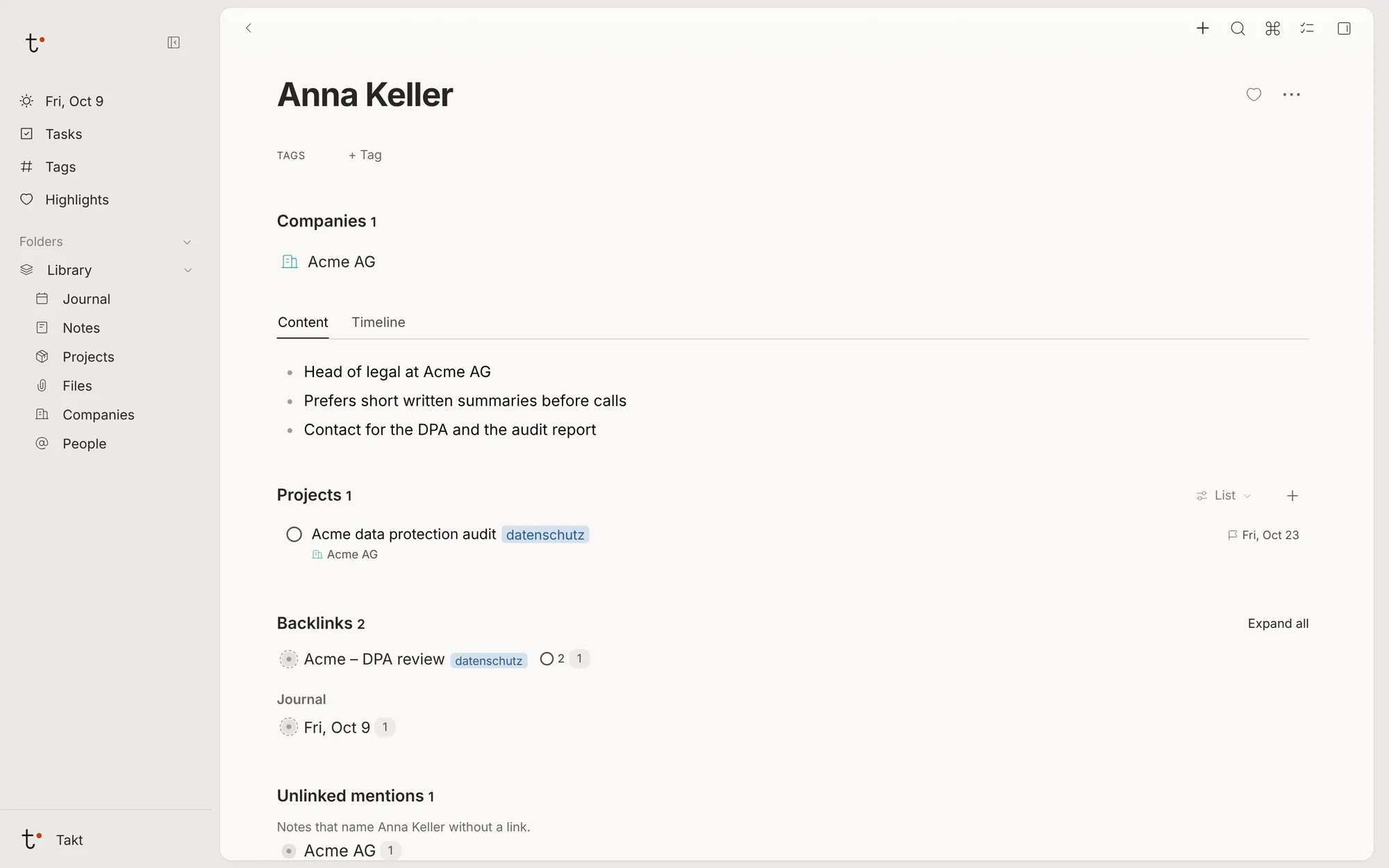This screenshot has height=868, width=1389.
Task: Open the task checklist icon in toolbar
Action: [1307, 28]
